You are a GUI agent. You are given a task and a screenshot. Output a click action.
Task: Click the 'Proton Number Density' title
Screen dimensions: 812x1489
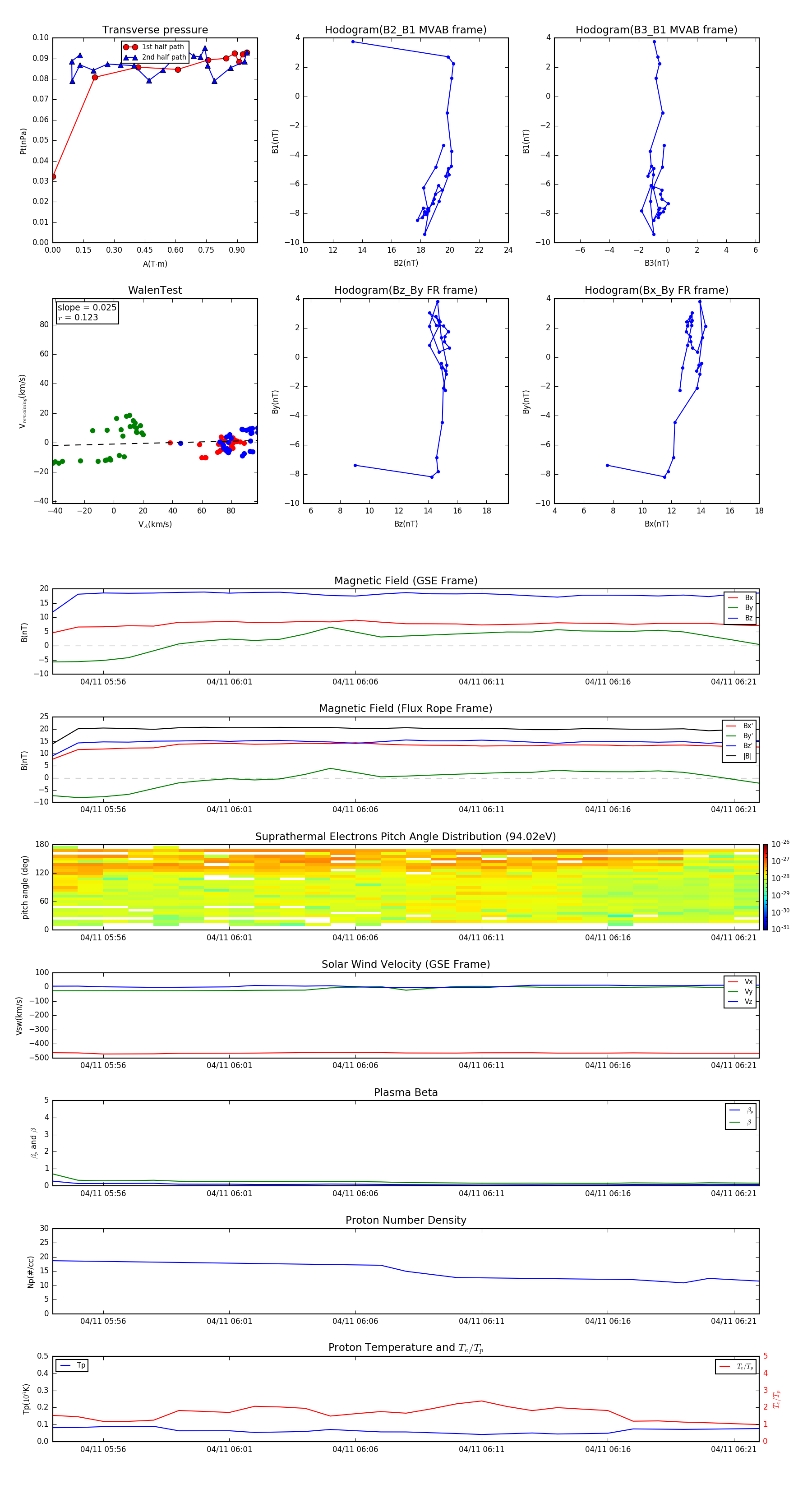point(406,1220)
